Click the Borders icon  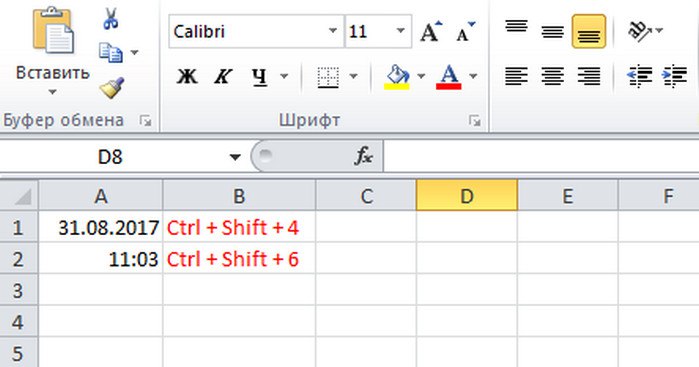click(328, 77)
